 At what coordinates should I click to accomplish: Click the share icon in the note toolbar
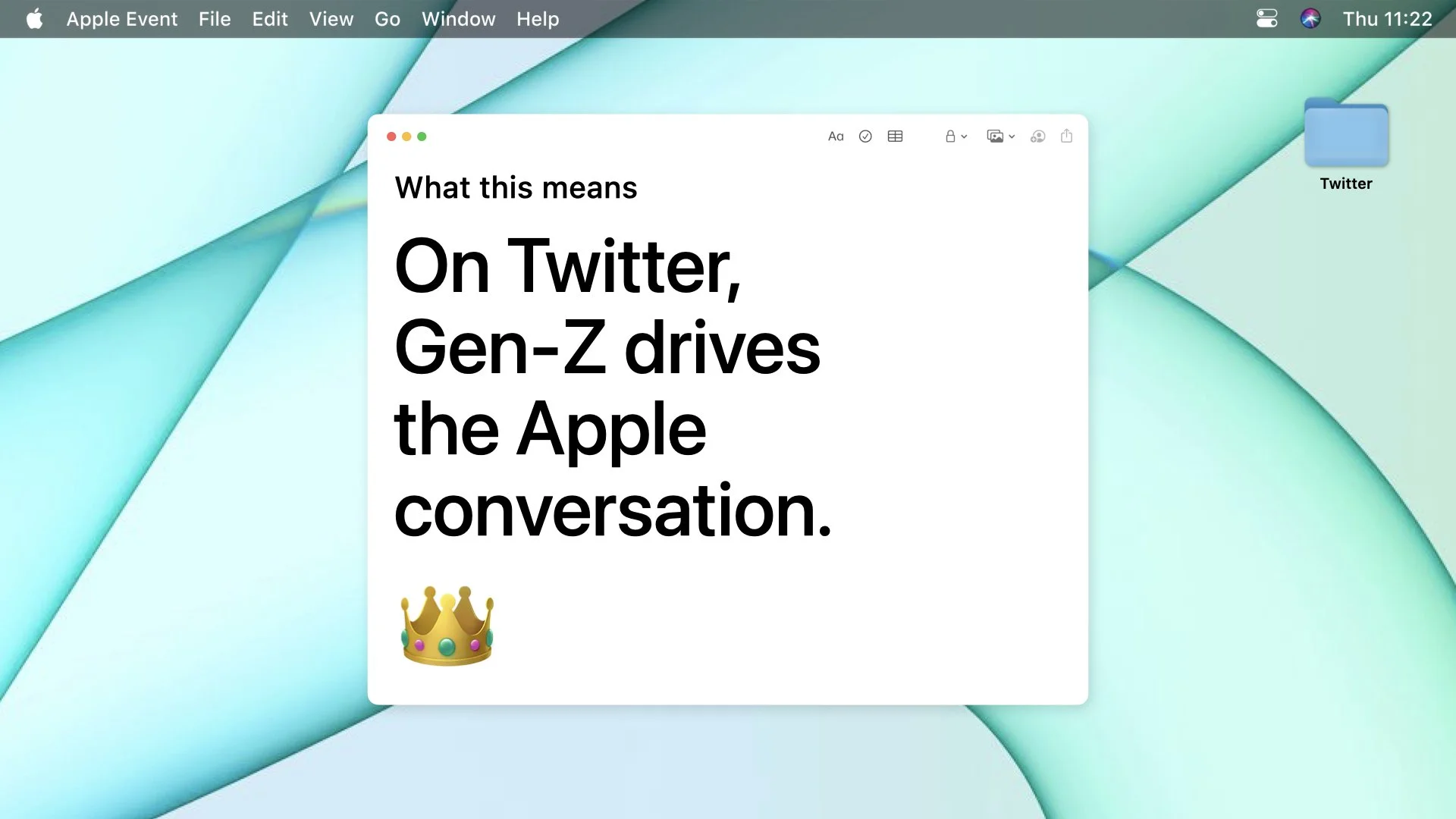[x=1066, y=136]
